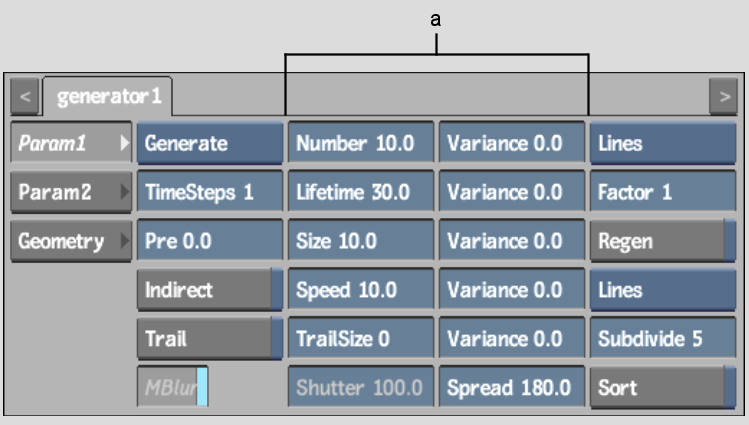Enable the MBlur toggle

(172, 387)
